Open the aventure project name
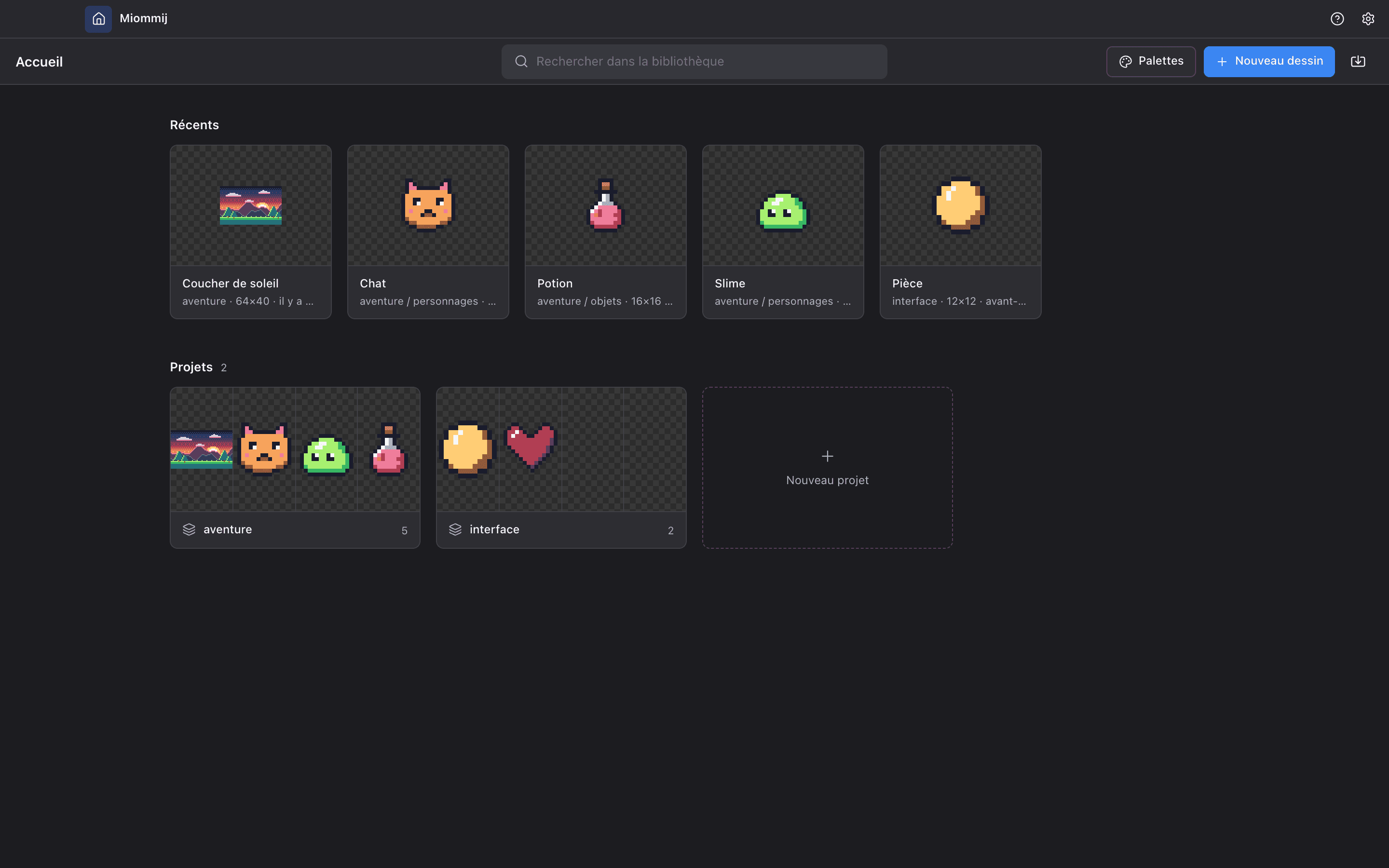 pyautogui.click(x=227, y=529)
